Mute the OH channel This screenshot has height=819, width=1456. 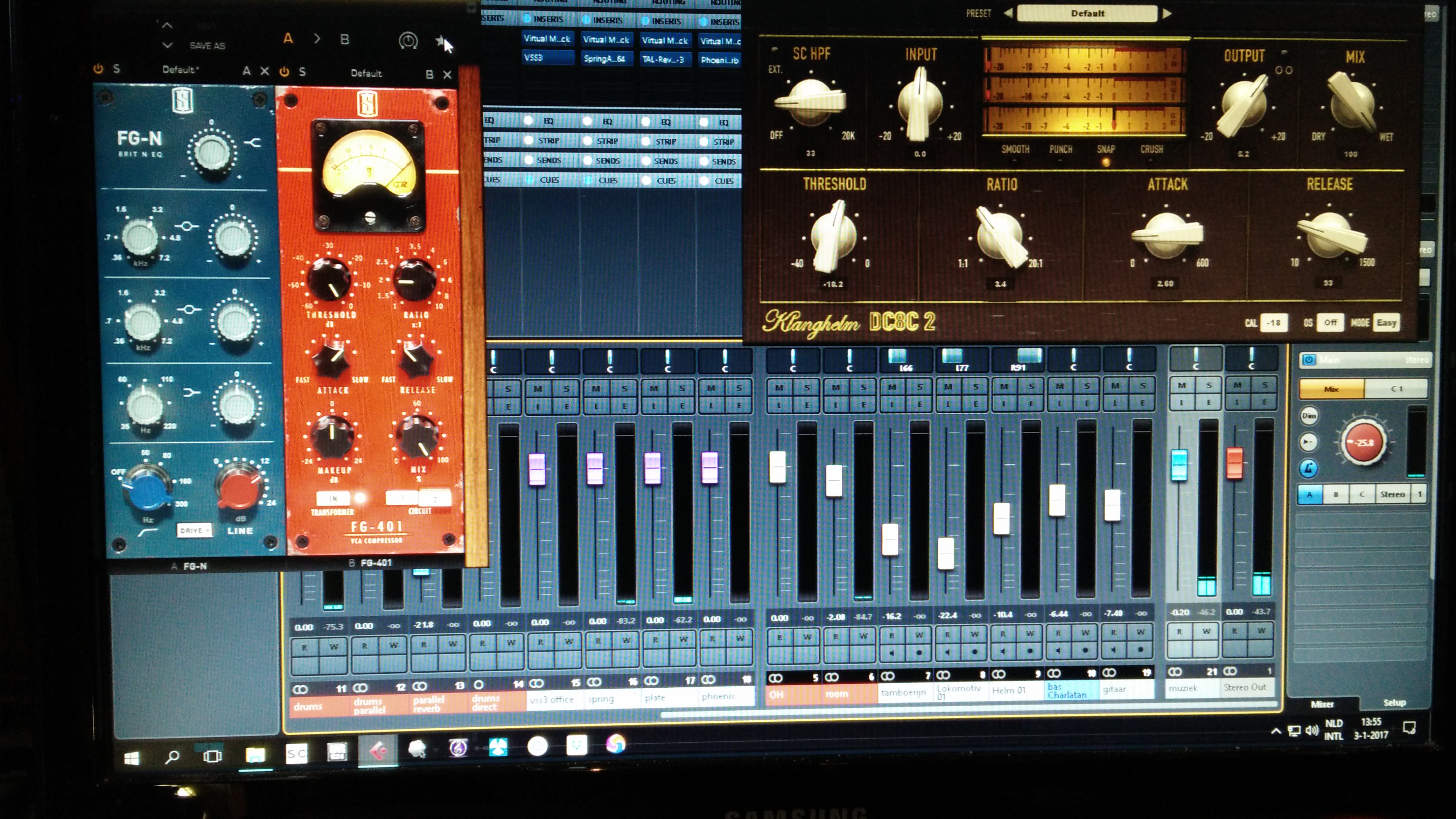[779, 387]
